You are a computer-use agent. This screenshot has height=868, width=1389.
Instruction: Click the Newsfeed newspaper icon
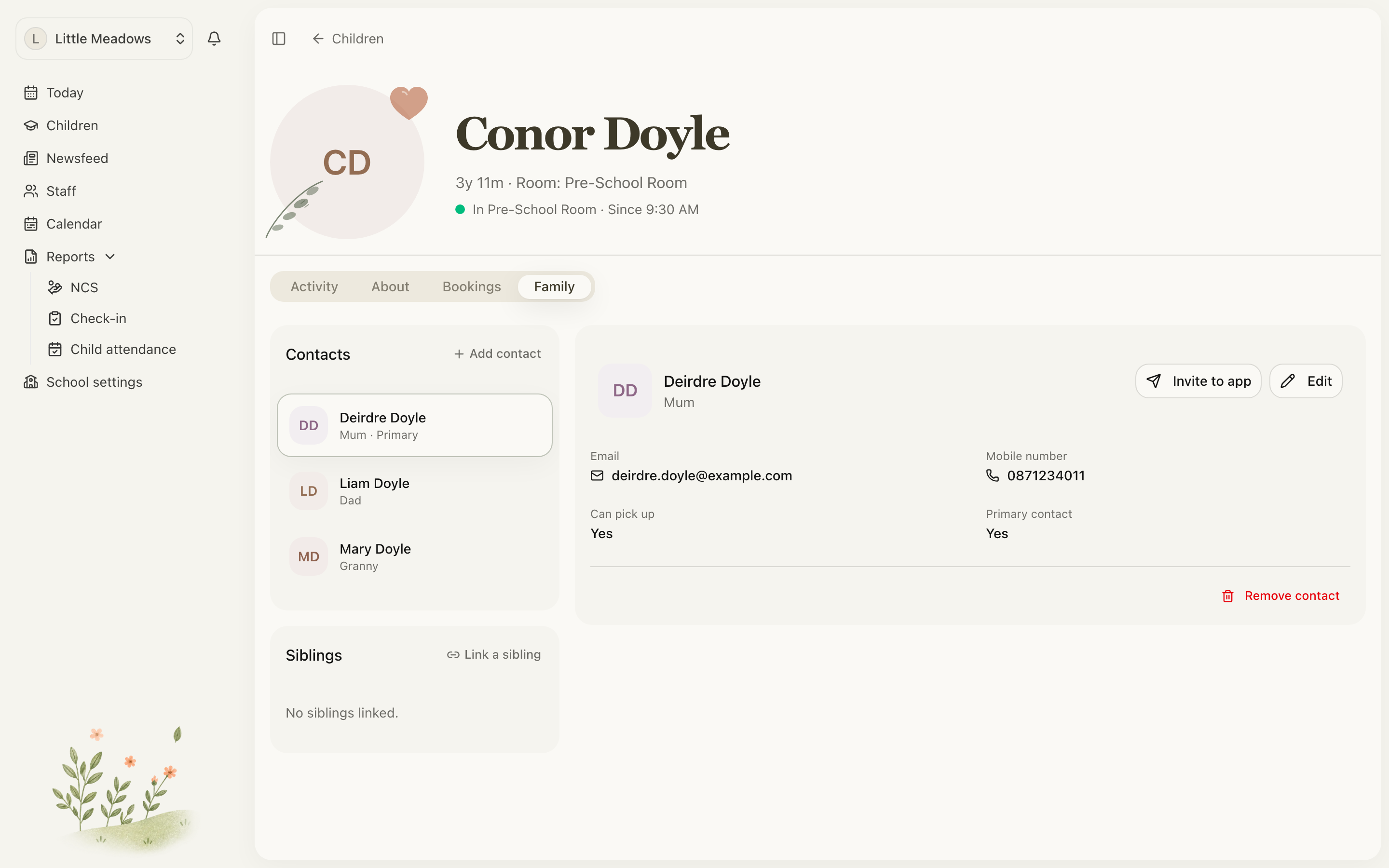coord(31,158)
